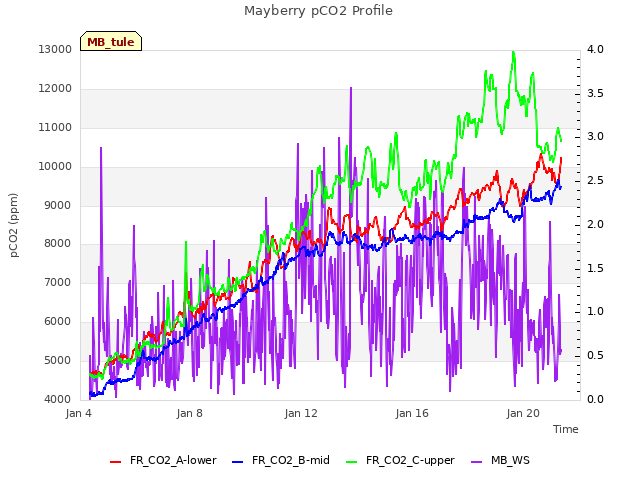Click the Jan 16 x-axis tick label
The height and width of the screenshot is (480, 640).
(x=412, y=413)
